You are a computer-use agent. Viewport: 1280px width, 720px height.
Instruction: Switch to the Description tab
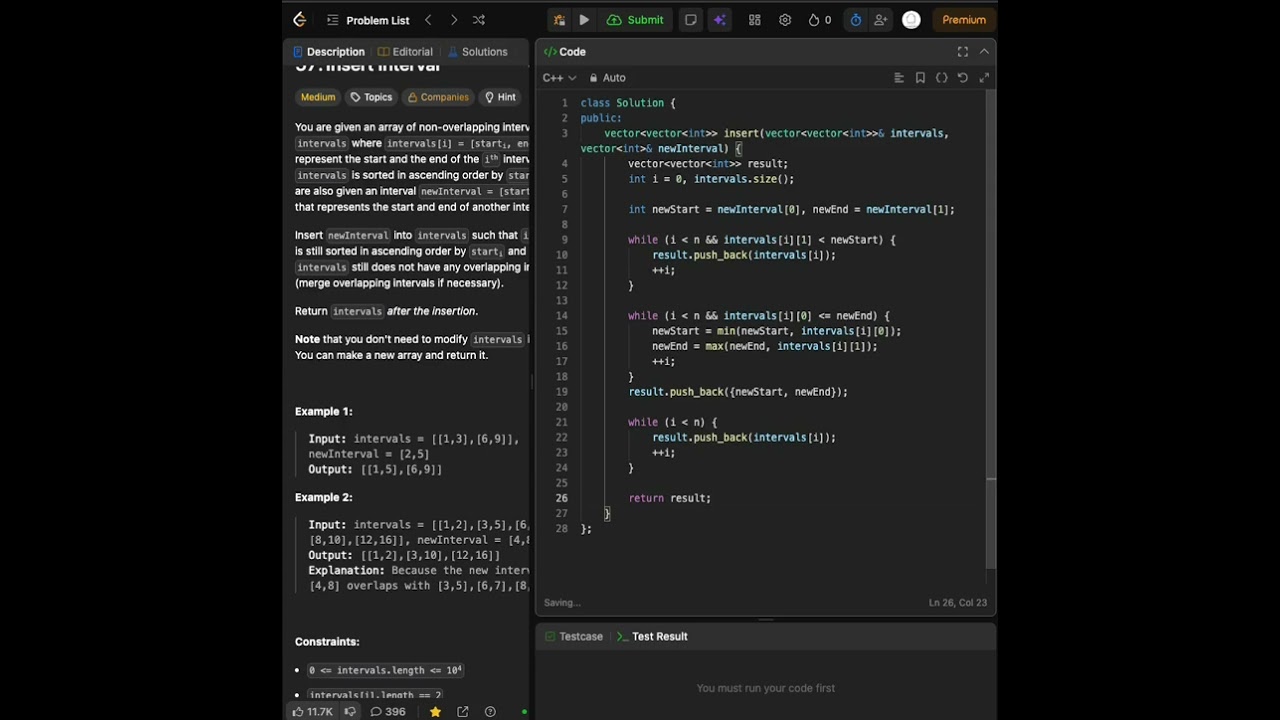(329, 52)
